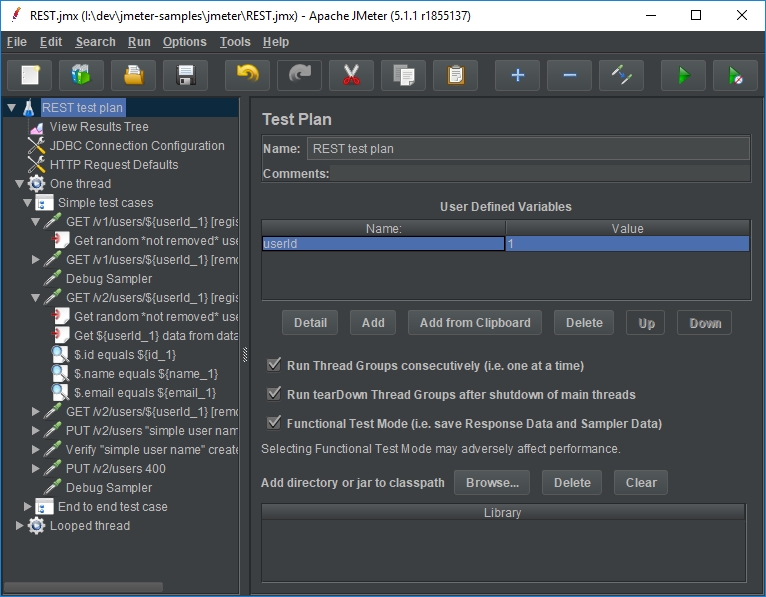Viewport: 766px width, 597px height.
Task: Click the $.id equals assertion magnifier icon
Action: tap(60, 355)
